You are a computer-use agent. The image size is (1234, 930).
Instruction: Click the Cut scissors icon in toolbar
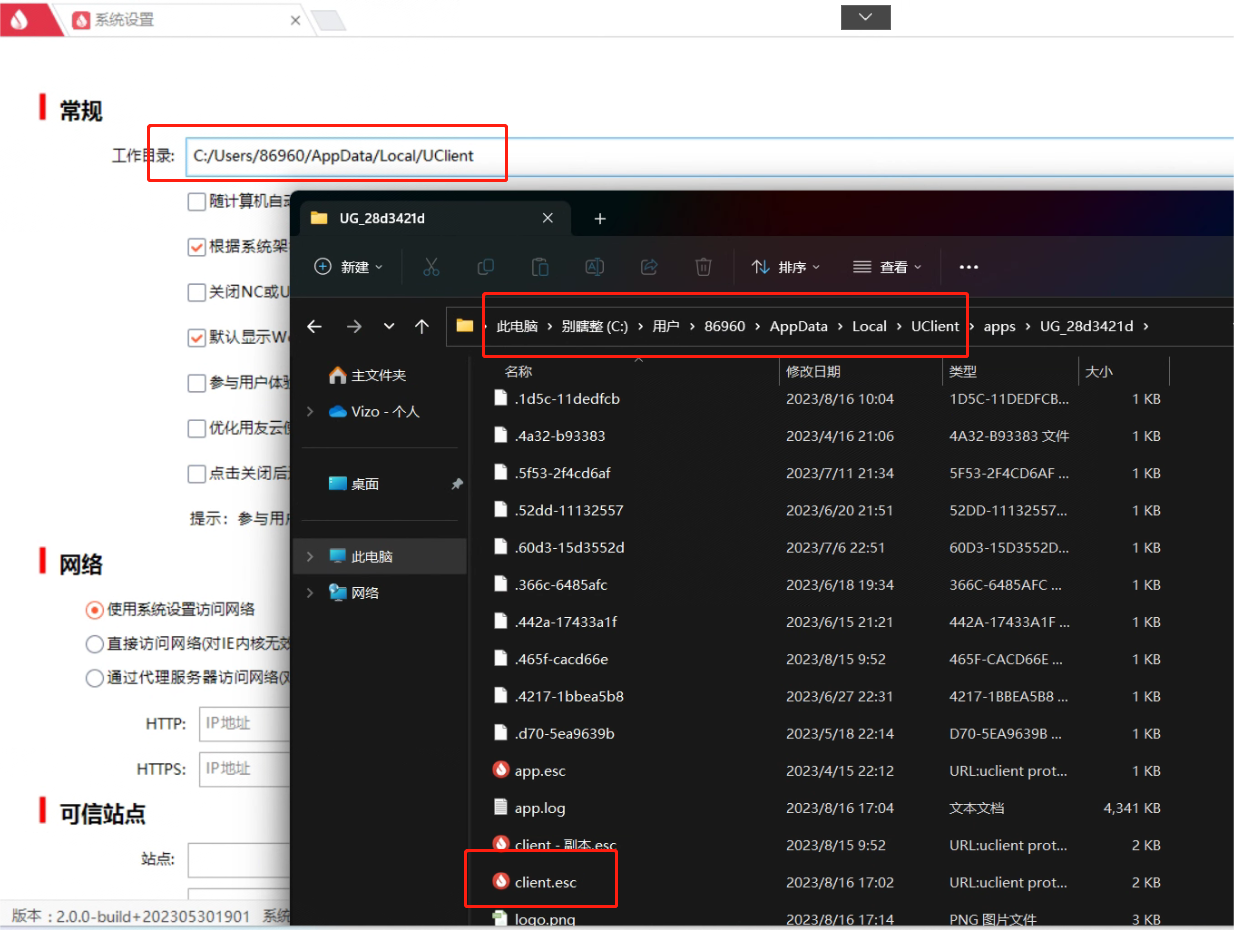click(431, 267)
